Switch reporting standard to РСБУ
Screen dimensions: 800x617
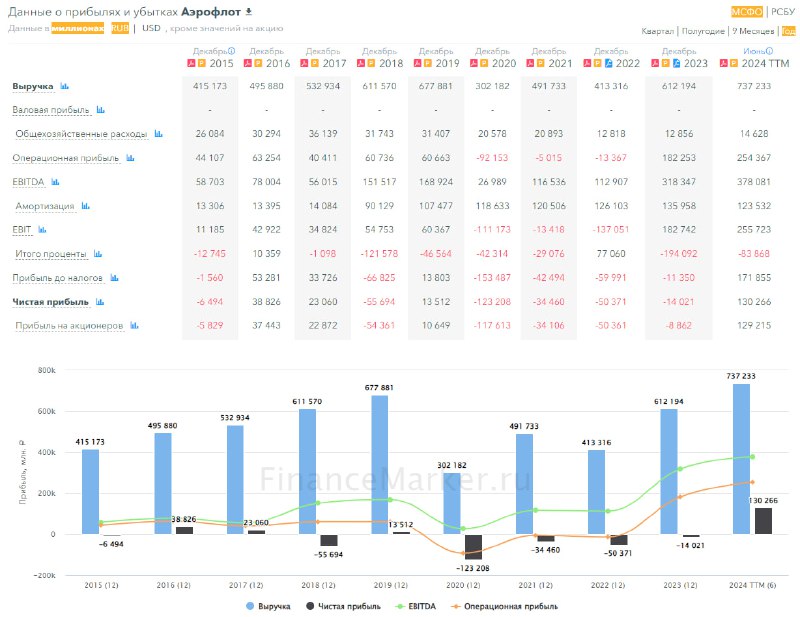click(783, 12)
